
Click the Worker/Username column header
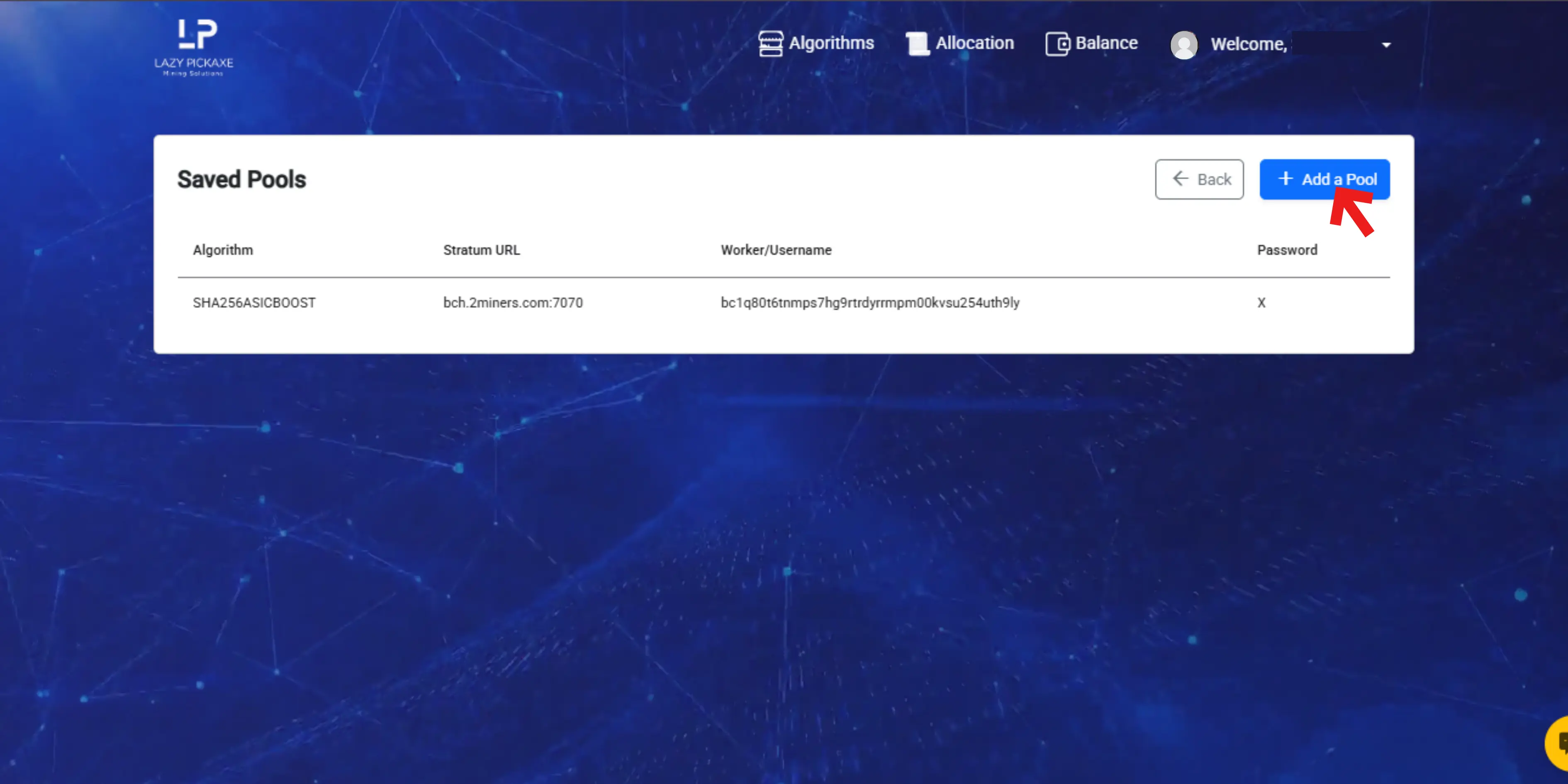pyautogui.click(x=775, y=250)
